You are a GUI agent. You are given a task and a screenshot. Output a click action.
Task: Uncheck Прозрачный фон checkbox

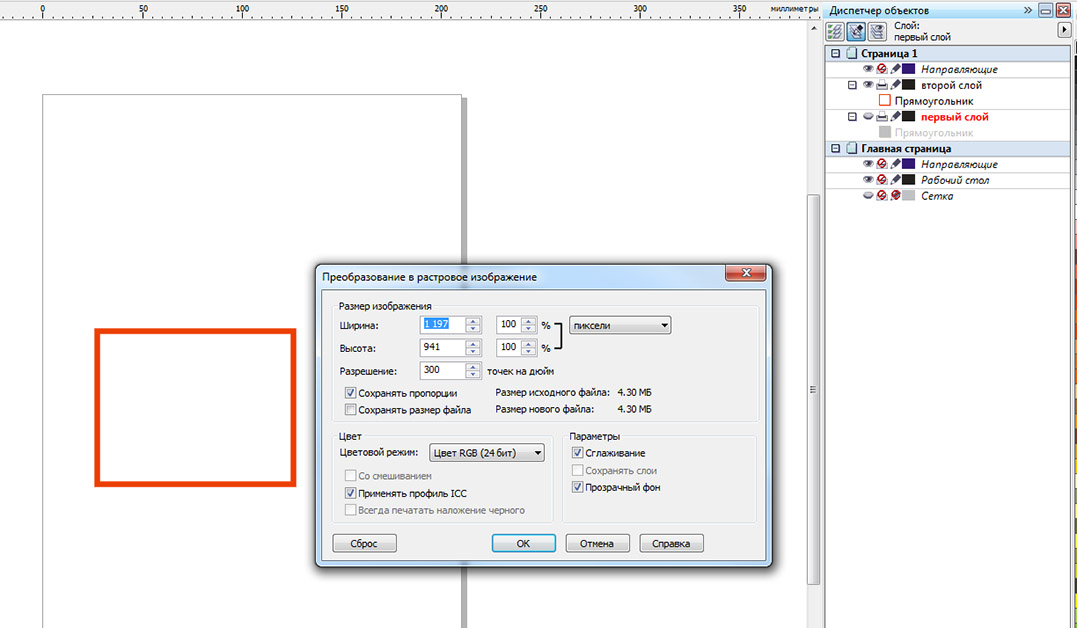click(578, 487)
